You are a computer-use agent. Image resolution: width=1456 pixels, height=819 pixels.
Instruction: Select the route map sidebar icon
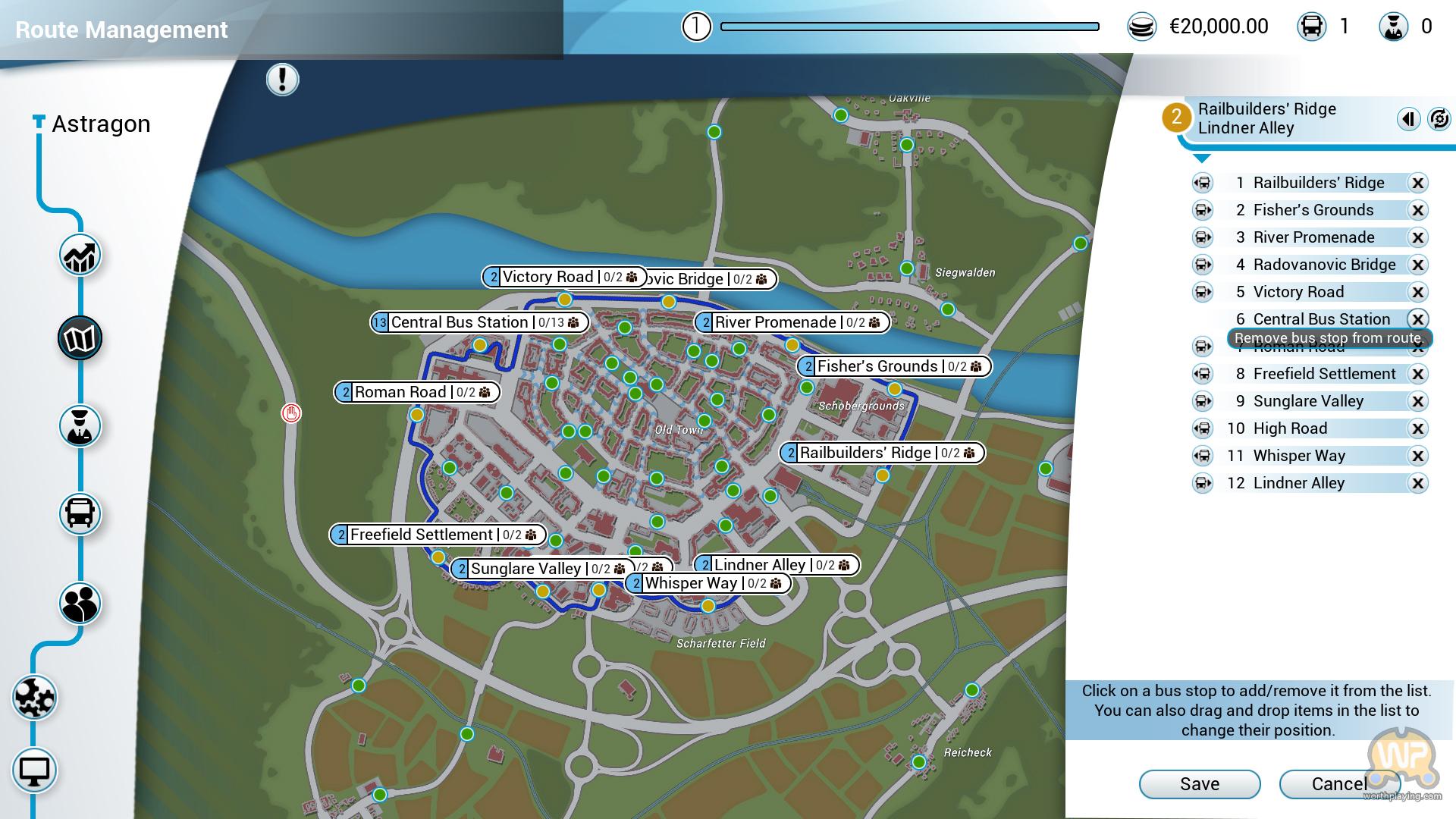(80, 338)
